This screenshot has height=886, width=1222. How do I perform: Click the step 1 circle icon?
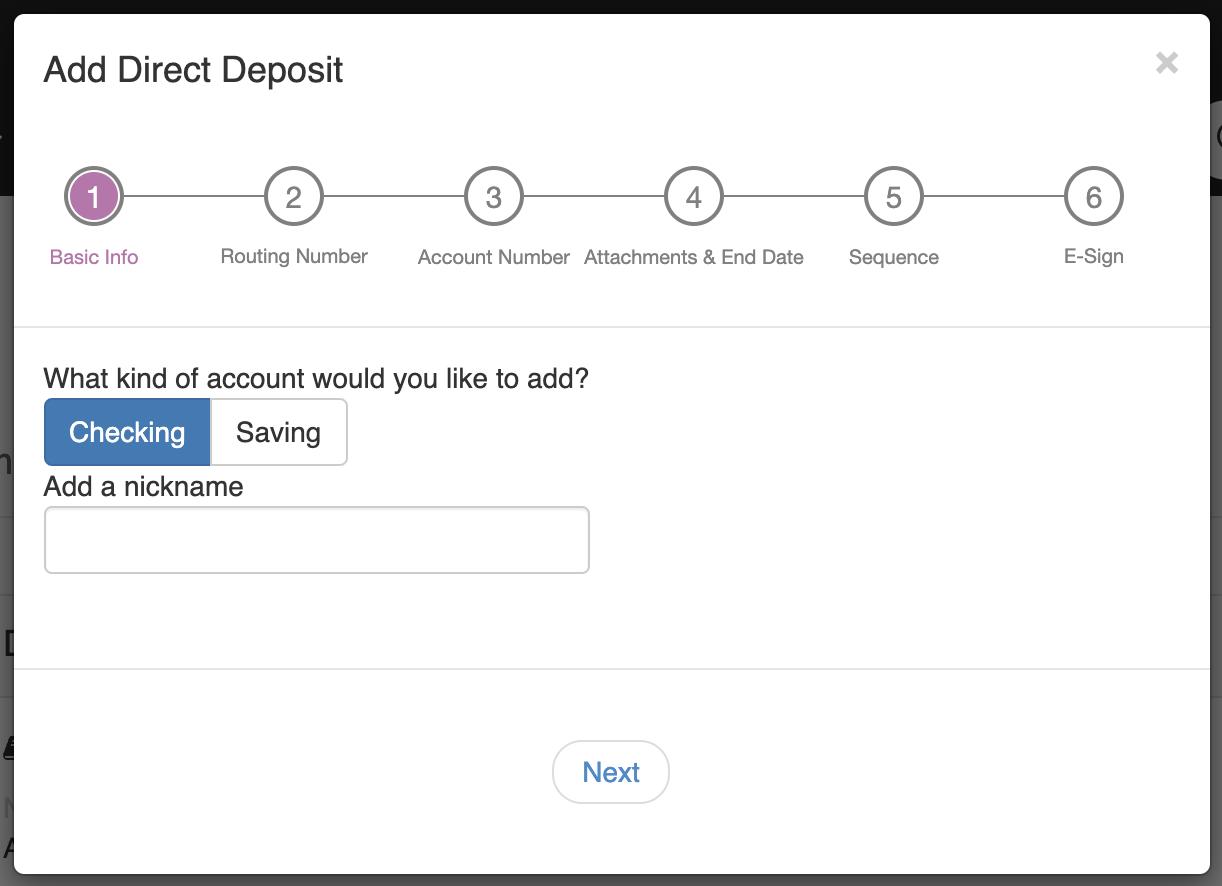[94, 197]
